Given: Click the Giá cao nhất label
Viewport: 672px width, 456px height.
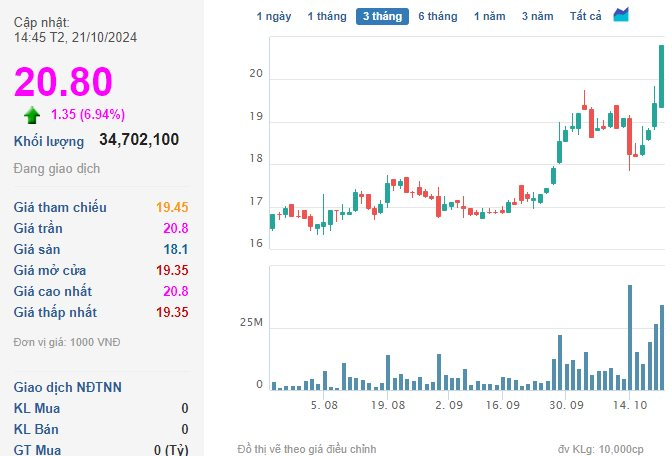Looking at the screenshot, I should pyautogui.click(x=53, y=291).
